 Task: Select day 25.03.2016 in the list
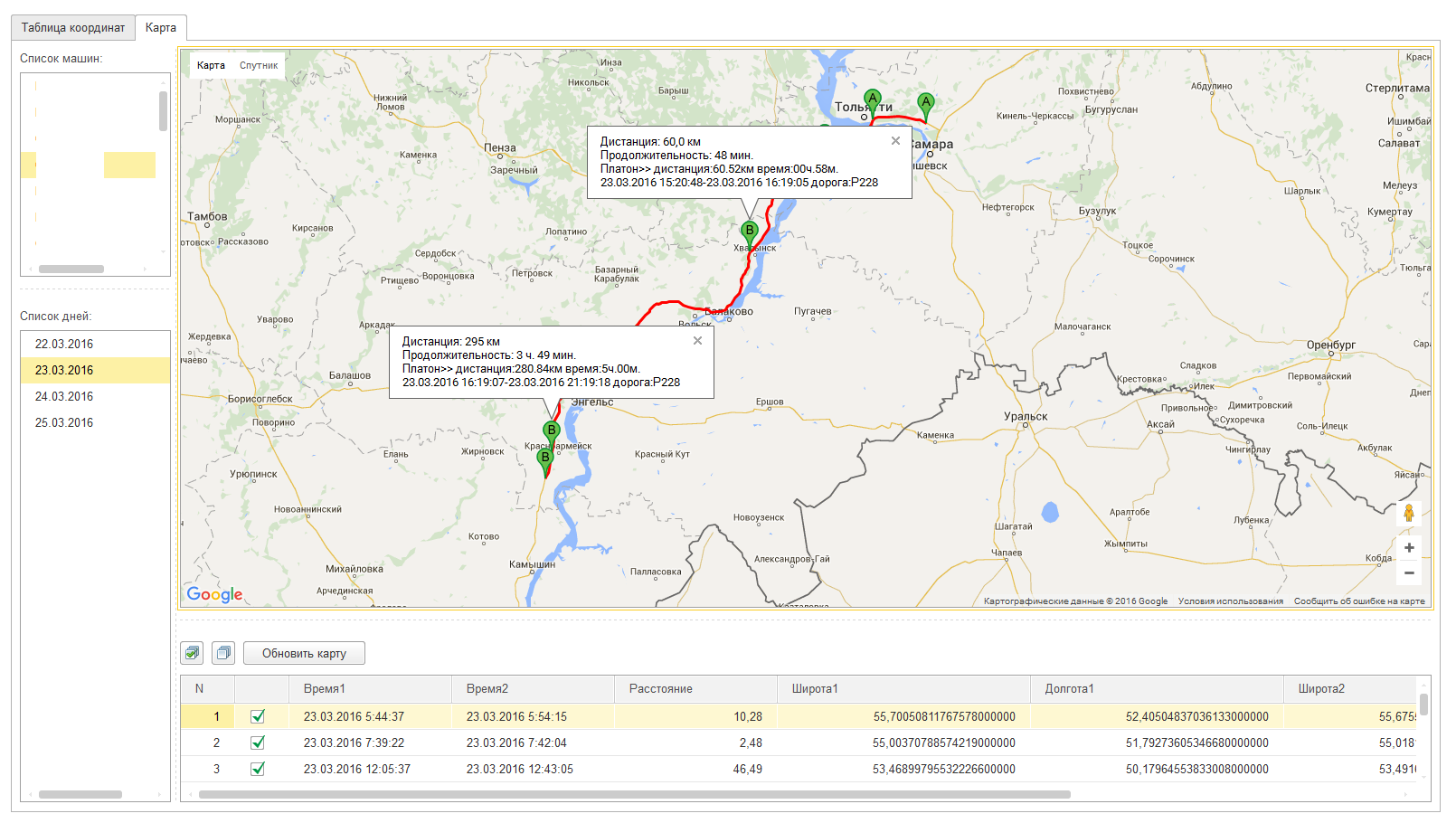(x=95, y=422)
